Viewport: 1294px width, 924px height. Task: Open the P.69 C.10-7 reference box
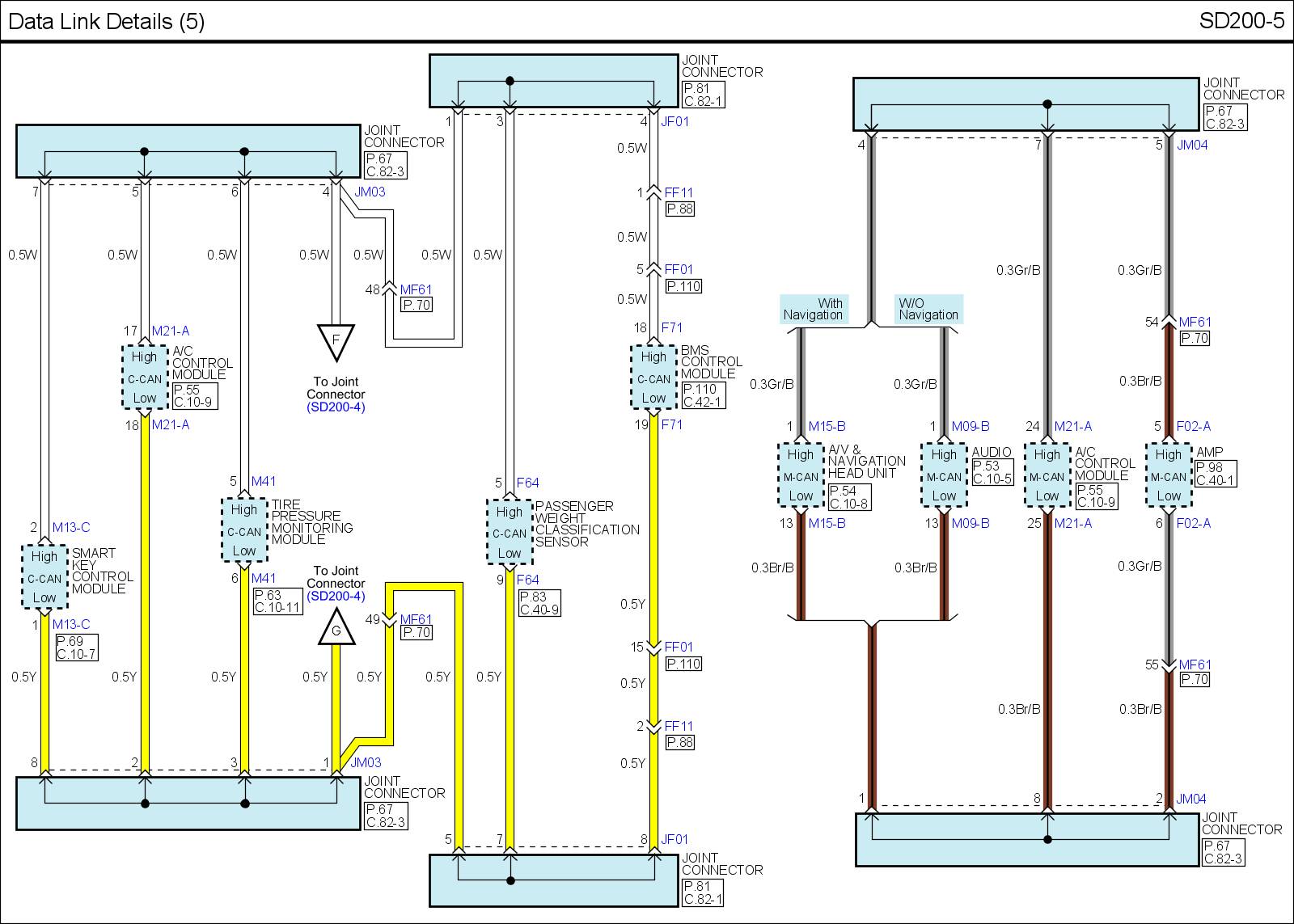pos(76,648)
